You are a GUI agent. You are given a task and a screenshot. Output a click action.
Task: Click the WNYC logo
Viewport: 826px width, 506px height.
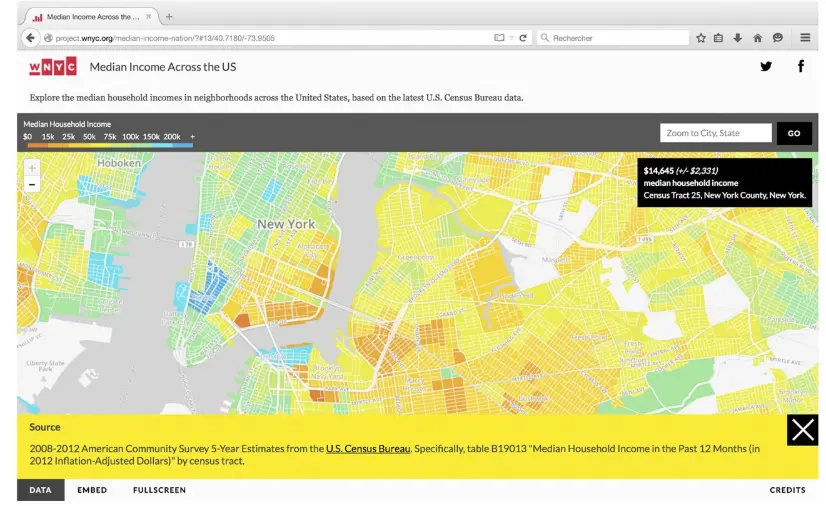point(53,67)
